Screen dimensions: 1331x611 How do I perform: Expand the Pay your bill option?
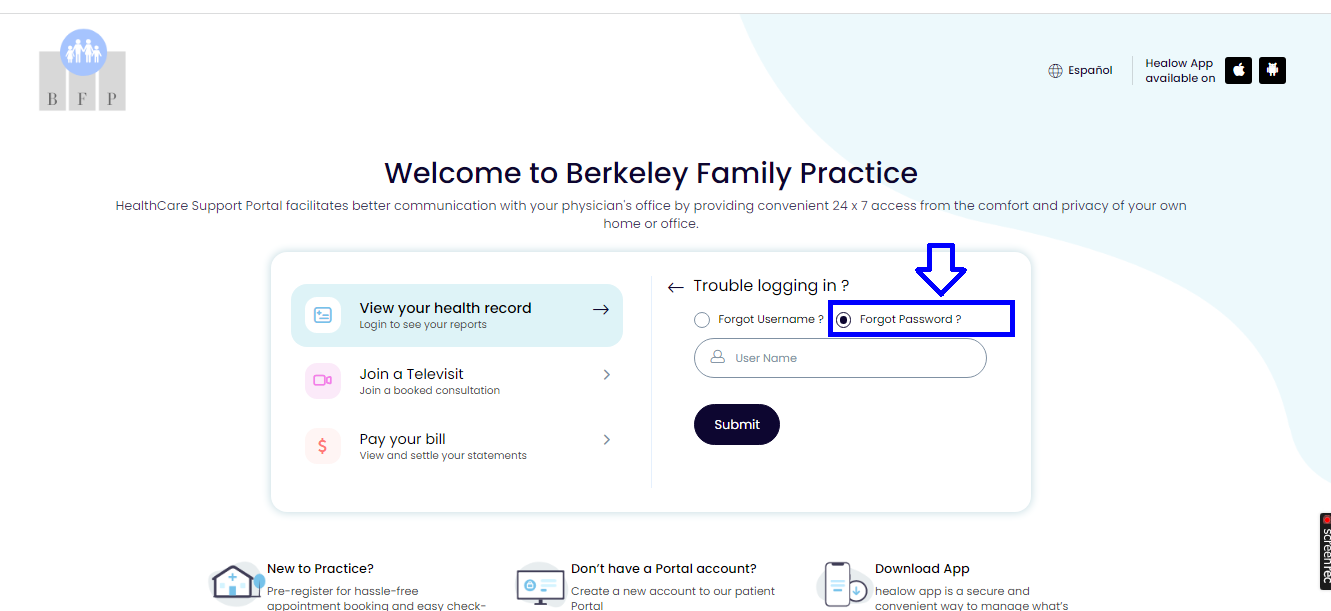pyautogui.click(x=607, y=439)
